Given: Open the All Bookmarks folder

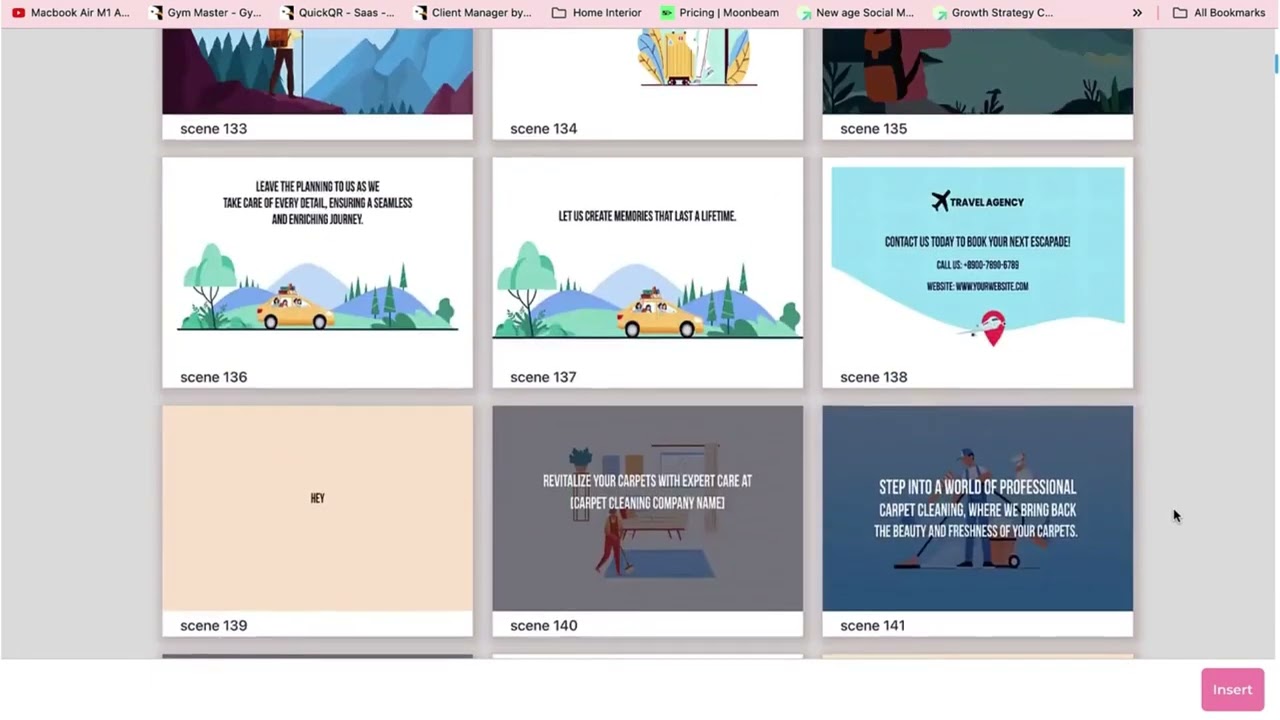Looking at the screenshot, I should 1219,13.
